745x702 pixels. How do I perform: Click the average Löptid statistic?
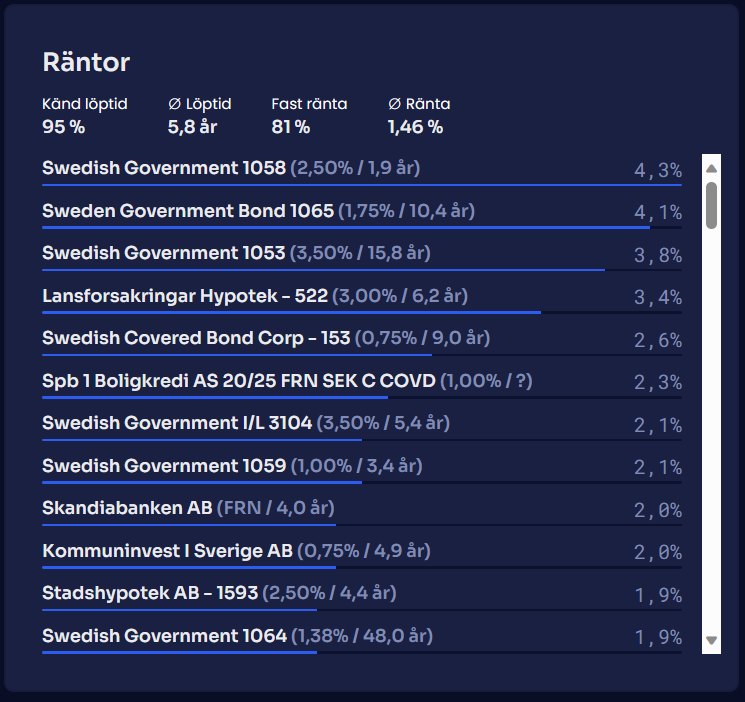click(x=199, y=115)
